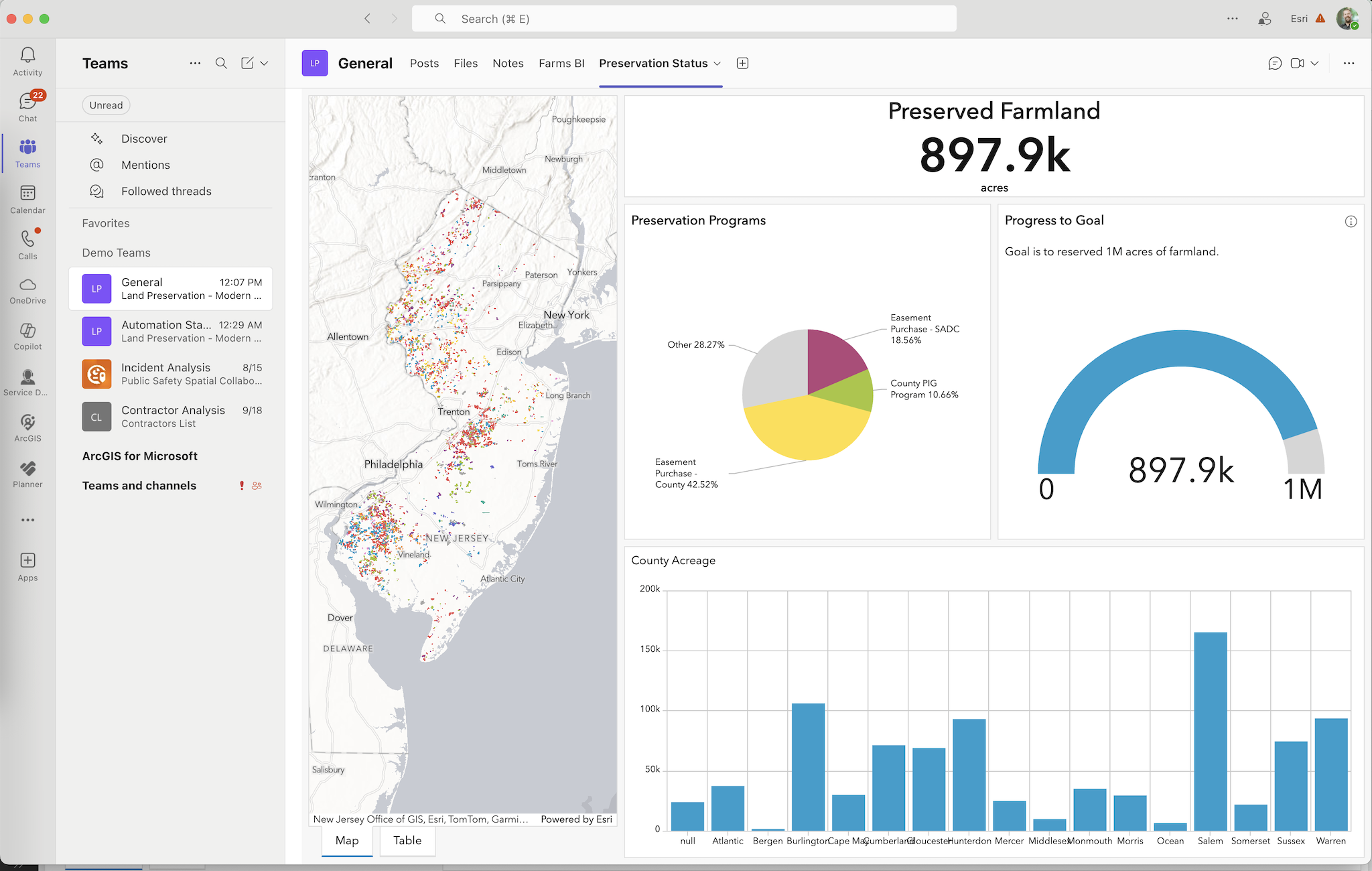Click Progress to Goal info icon

pos(1351,222)
